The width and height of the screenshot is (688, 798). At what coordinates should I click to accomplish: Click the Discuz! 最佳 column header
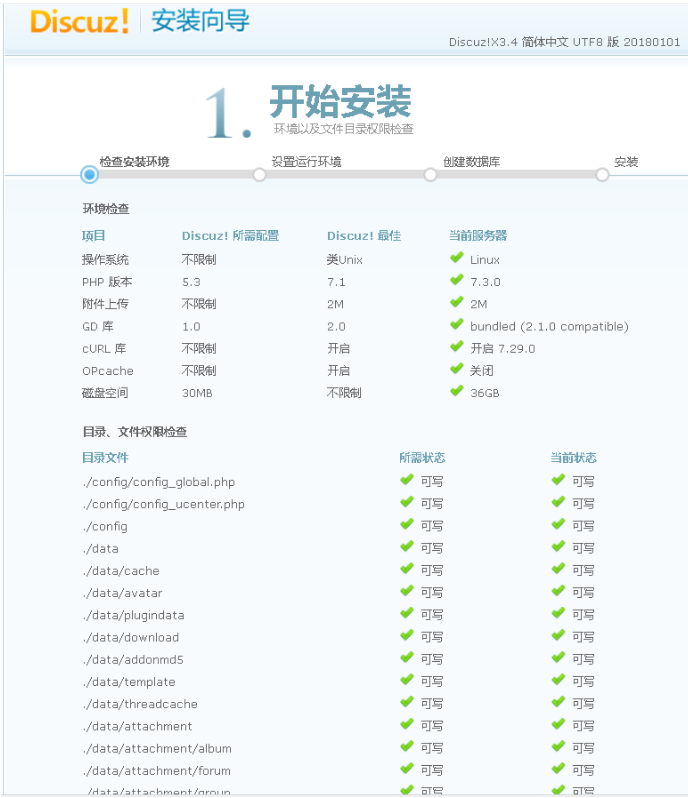(364, 236)
